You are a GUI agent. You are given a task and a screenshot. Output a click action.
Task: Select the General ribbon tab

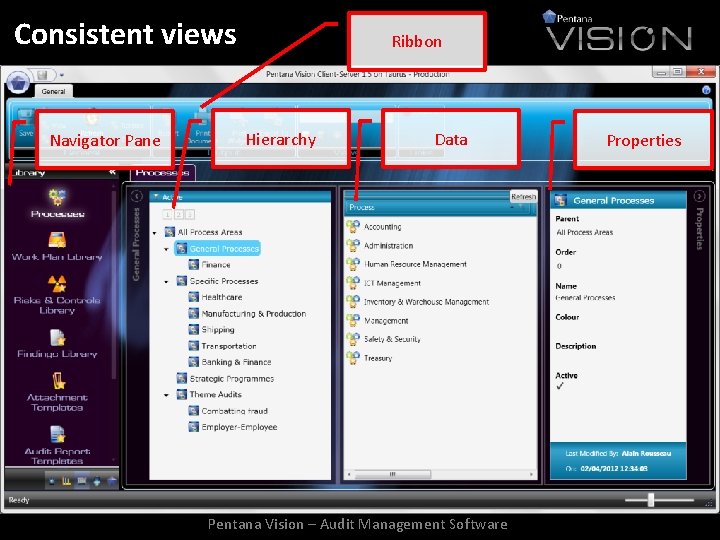tap(53, 91)
